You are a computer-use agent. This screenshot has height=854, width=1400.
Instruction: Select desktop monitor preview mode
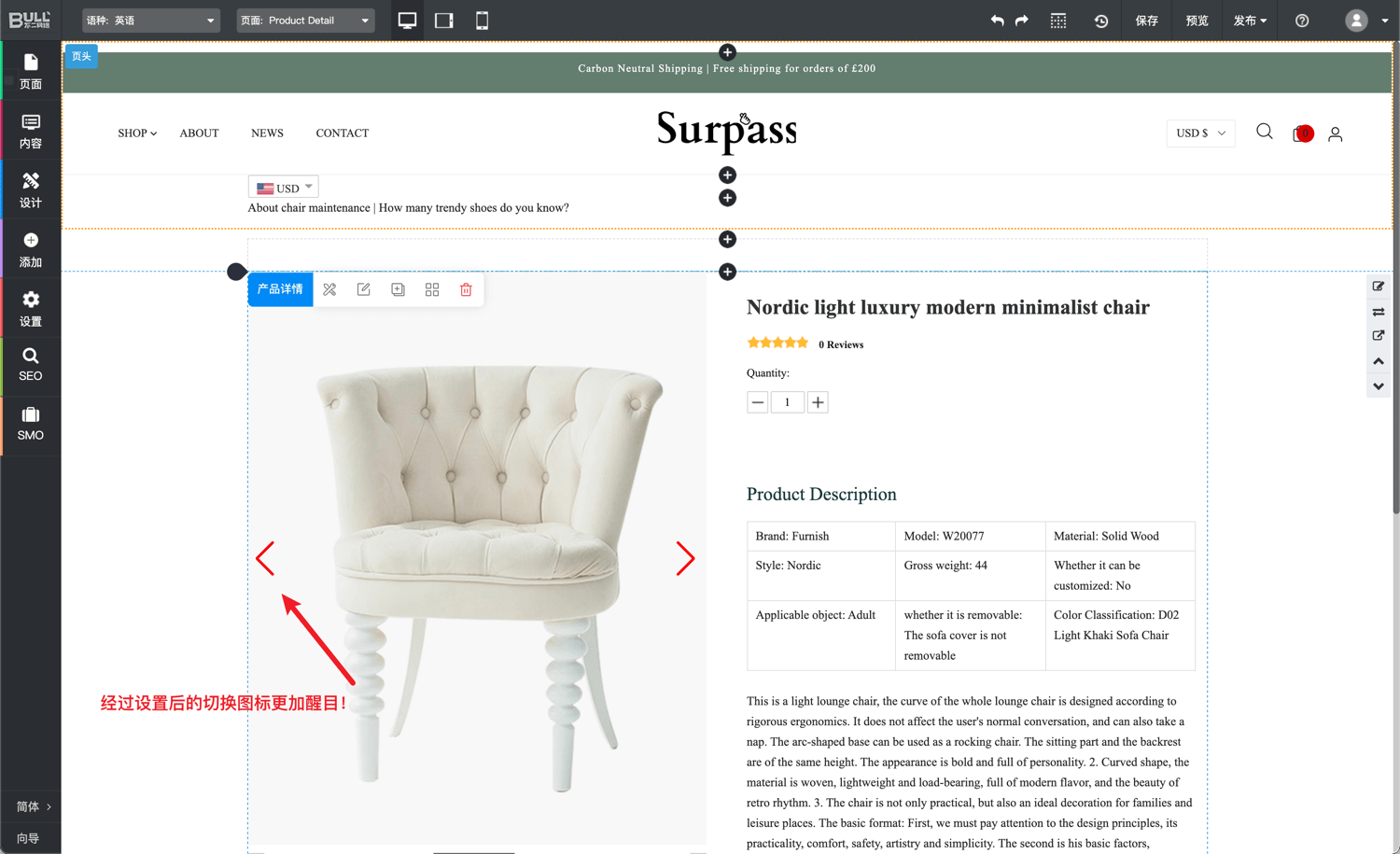click(407, 21)
